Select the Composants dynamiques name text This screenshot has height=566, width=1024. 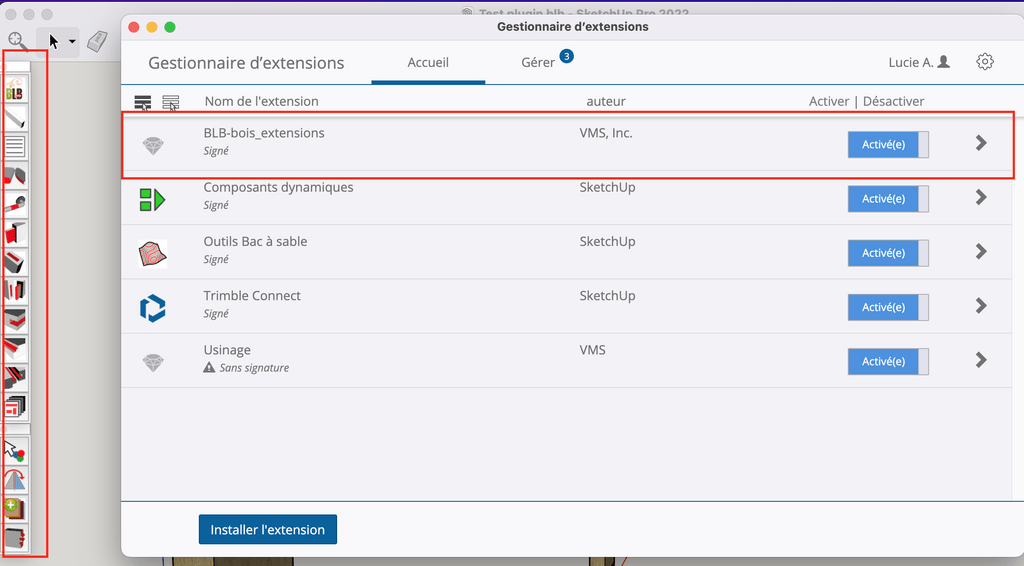[278, 187]
